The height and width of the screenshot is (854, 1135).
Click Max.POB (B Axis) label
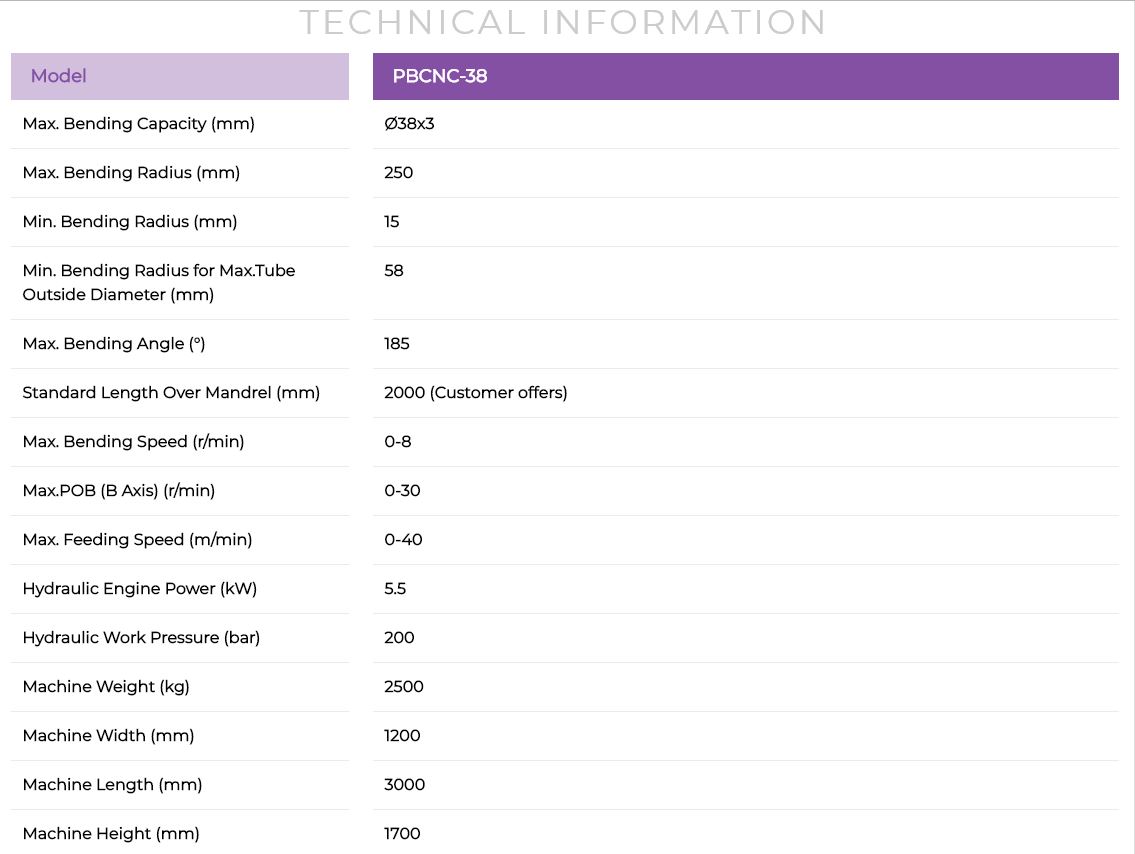(x=119, y=491)
